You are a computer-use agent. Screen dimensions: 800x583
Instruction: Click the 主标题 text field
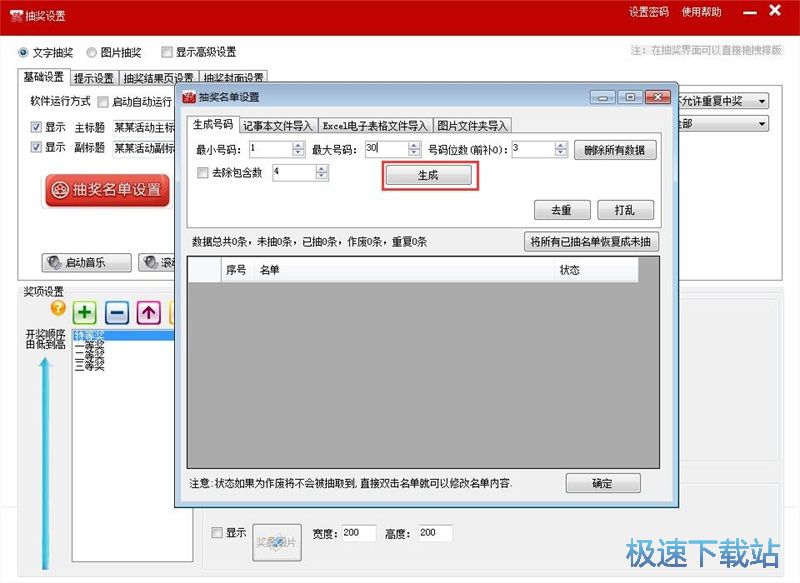coord(143,127)
